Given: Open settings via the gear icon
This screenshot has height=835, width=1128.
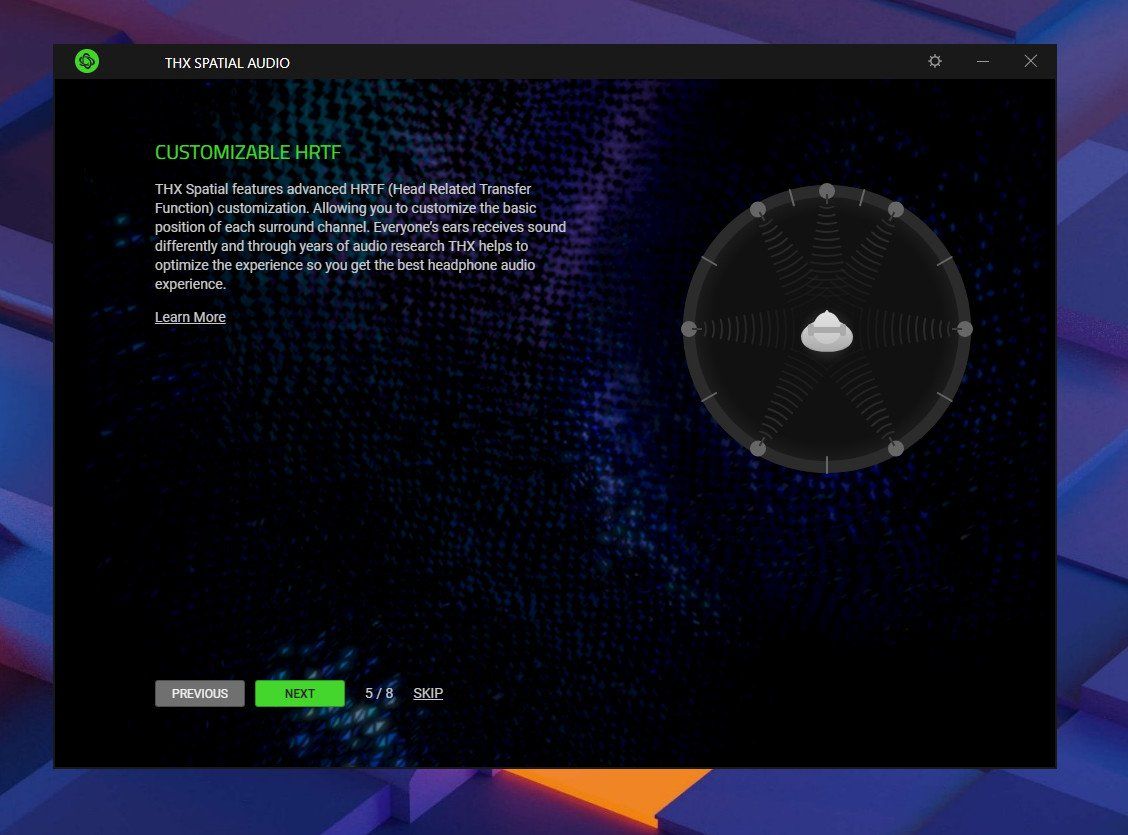Looking at the screenshot, I should tap(934, 61).
